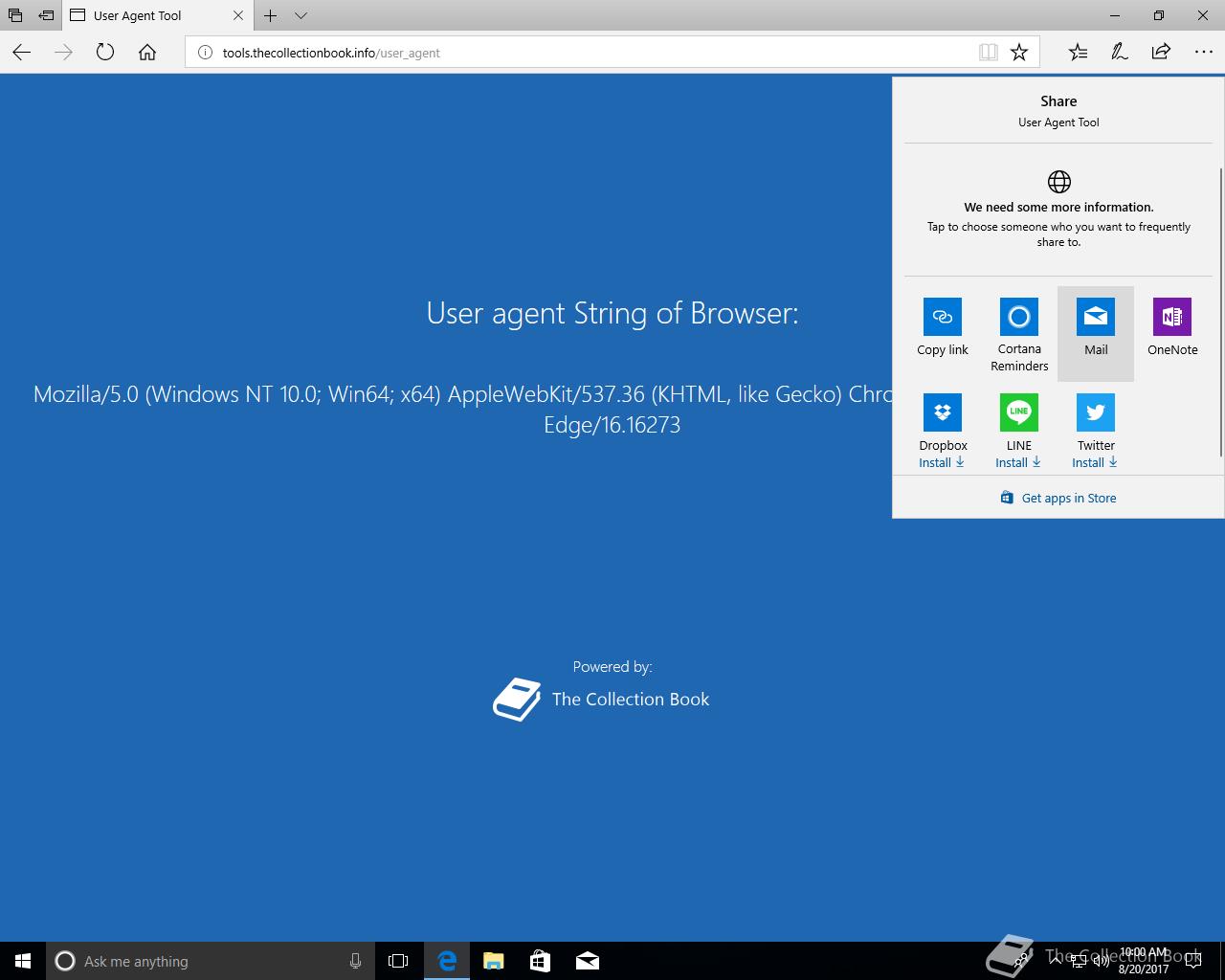Install Twitter from the share panel
The height and width of the screenshot is (980, 1225).
coord(1095,462)
